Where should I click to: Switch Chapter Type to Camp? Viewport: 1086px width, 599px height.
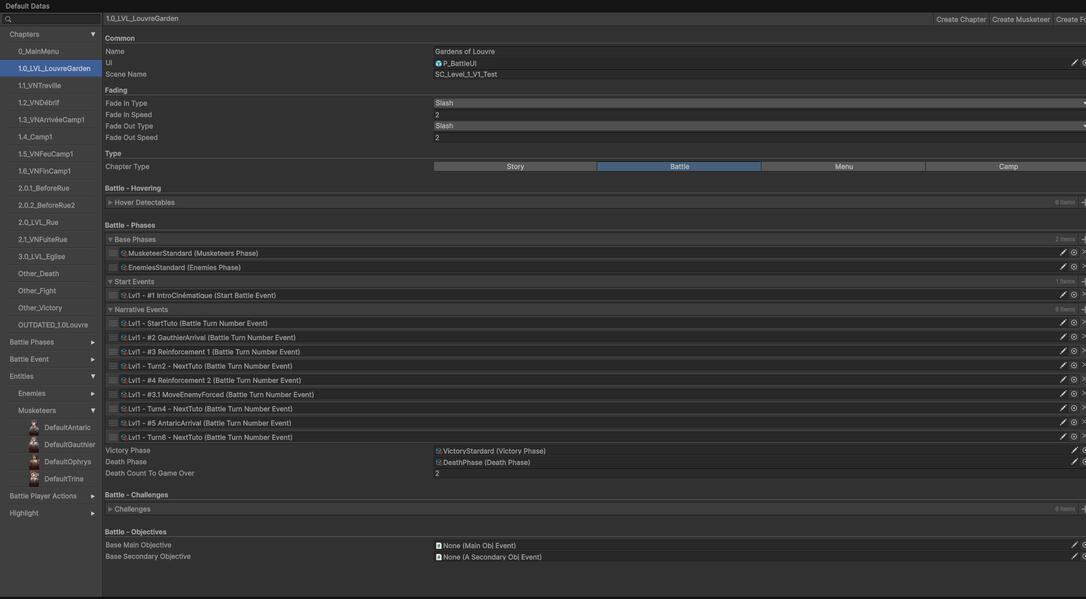pos(1007,167)
